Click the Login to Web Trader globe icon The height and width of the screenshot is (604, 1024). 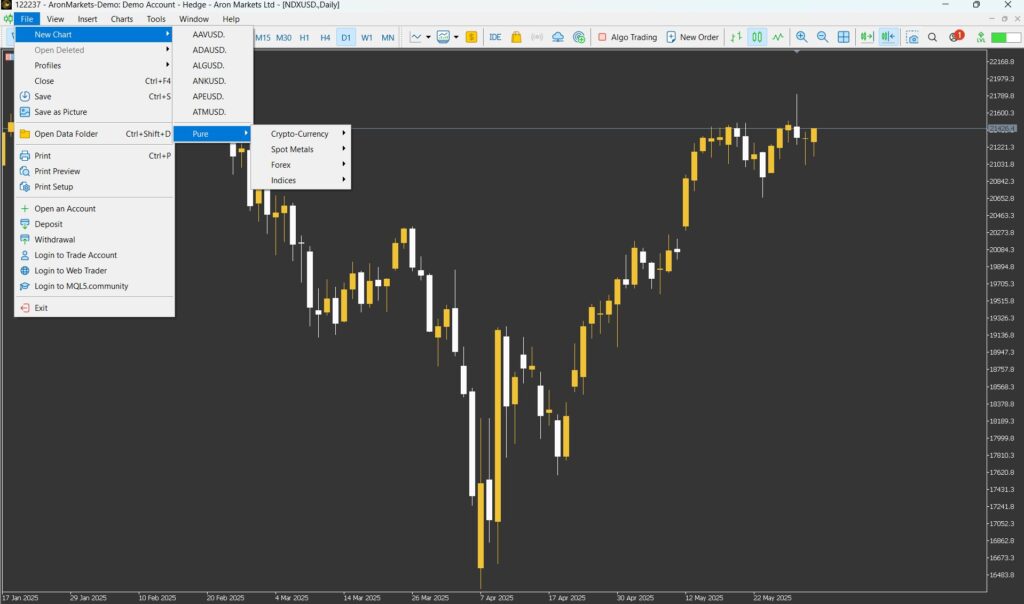click(25, 270)
